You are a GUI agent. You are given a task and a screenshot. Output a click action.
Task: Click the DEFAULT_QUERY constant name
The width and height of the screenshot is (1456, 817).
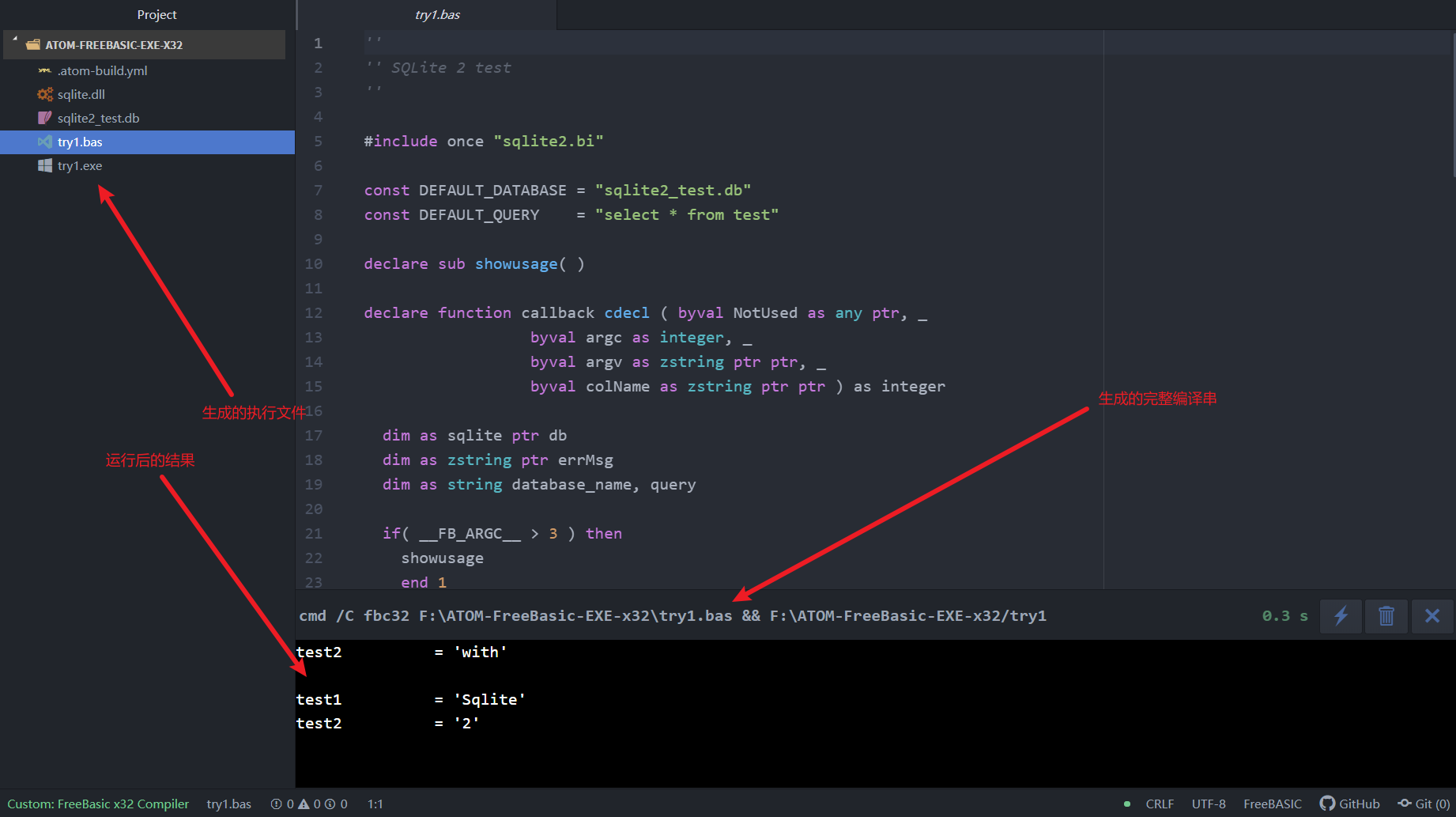[479, 215]
